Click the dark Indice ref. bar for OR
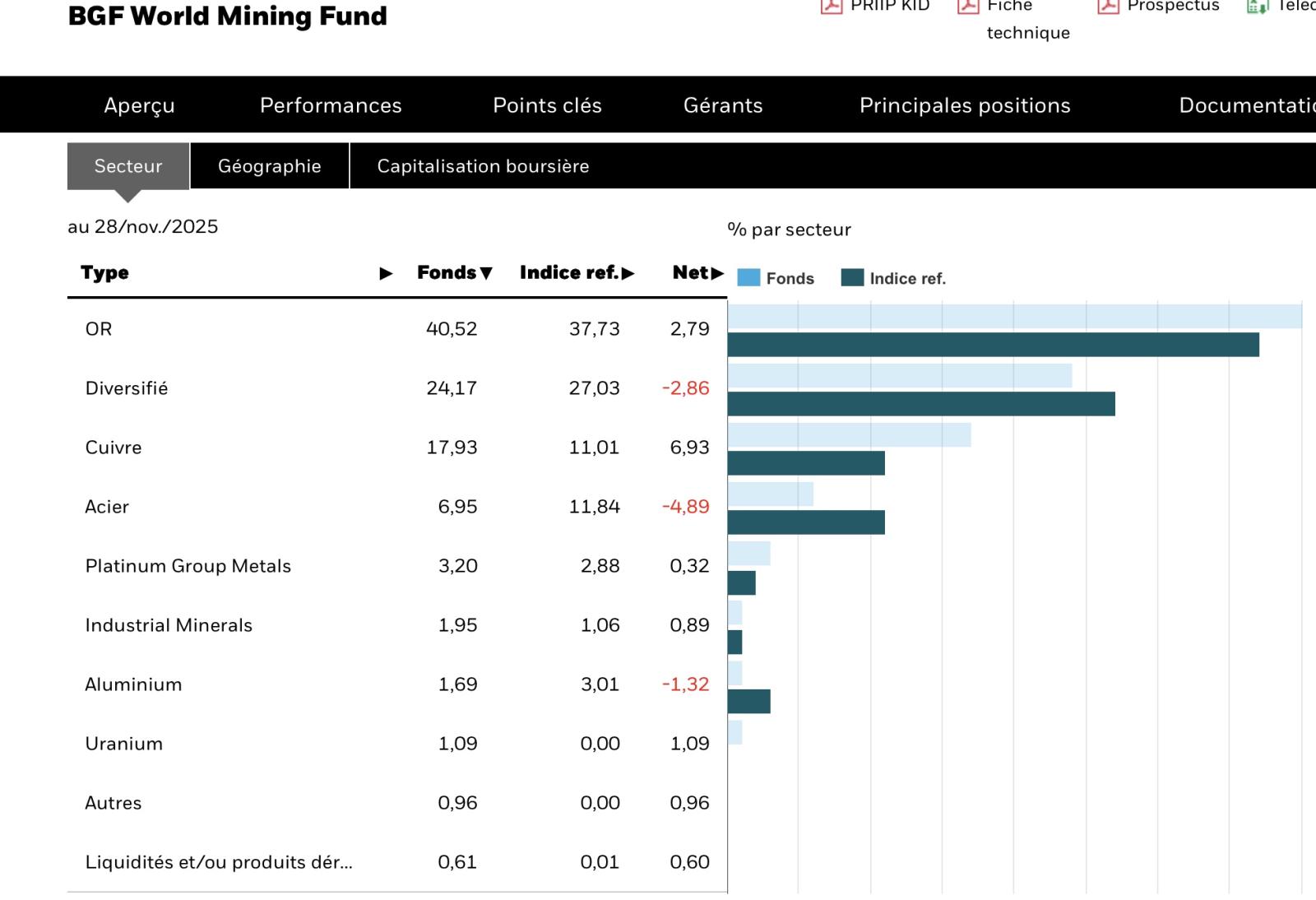 pyautogui.click(x=993, y=345)
